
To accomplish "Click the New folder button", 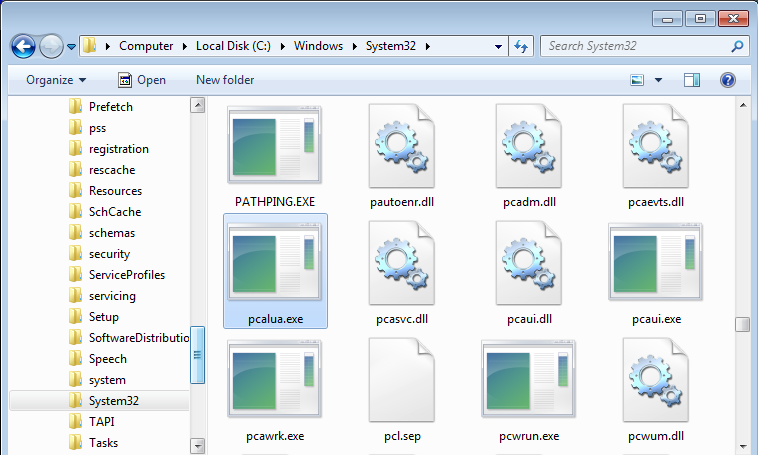I will (x=225, y=80).
